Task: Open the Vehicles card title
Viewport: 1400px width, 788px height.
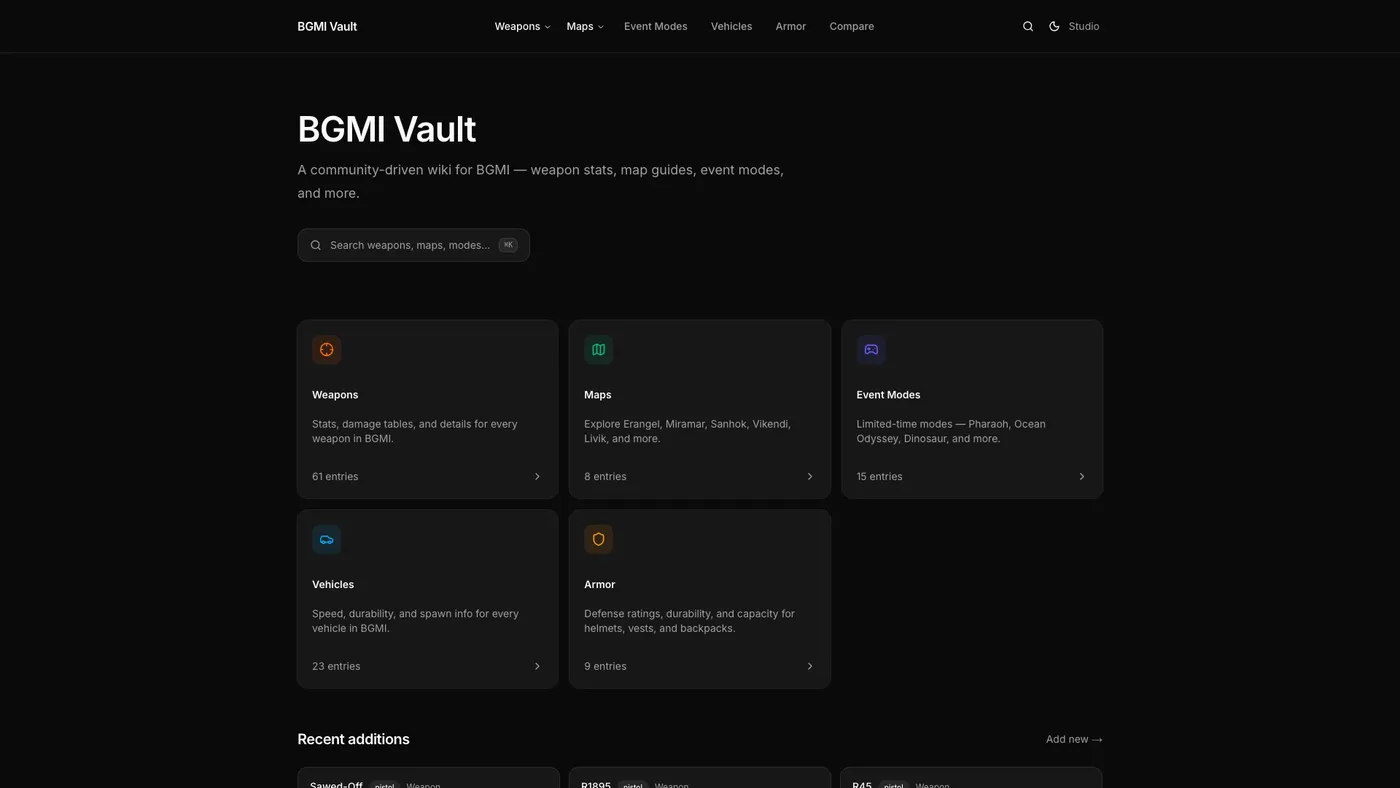Action: pyautogui.click(x=333, y=585)
